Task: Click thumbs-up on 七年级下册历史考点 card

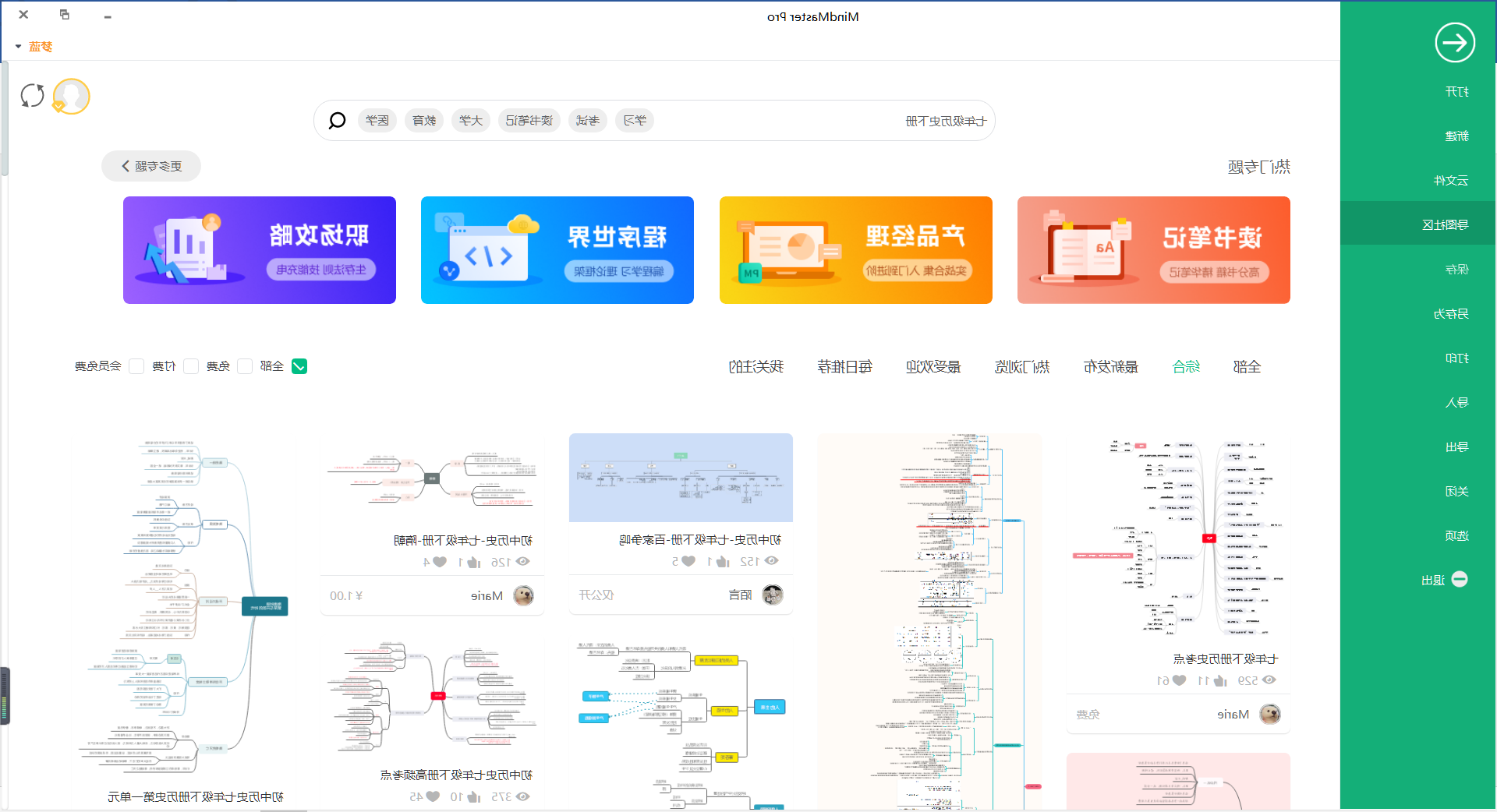Action: point(1220,680)
